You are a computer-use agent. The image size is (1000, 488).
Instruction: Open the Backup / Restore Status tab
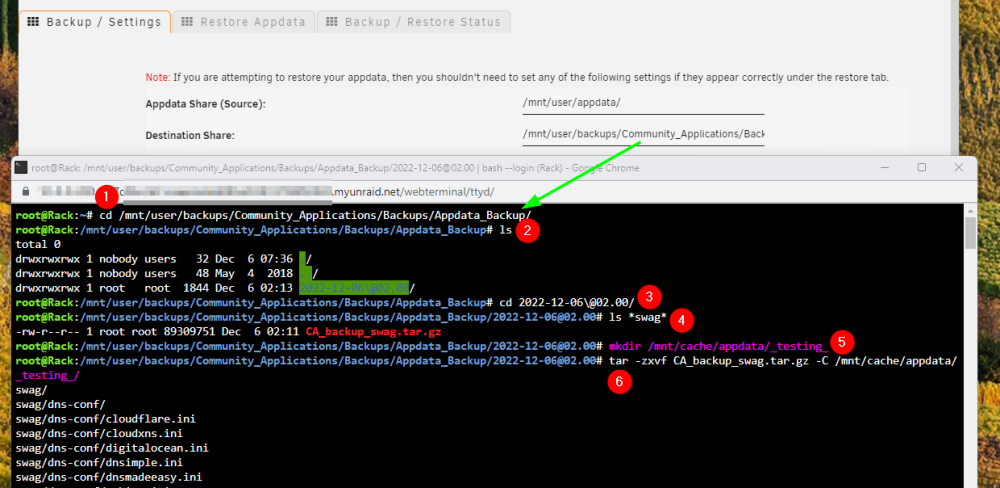pyautogui.click(x=413, y=22)
